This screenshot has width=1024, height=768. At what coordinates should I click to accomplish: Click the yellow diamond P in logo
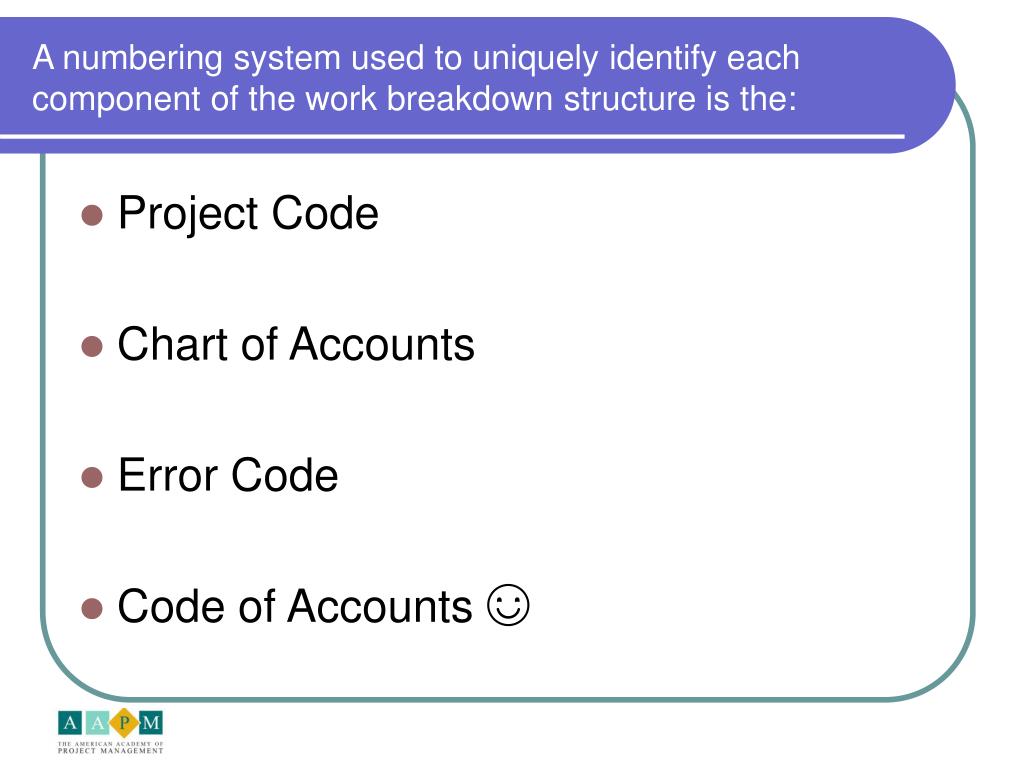click(124, 723)
